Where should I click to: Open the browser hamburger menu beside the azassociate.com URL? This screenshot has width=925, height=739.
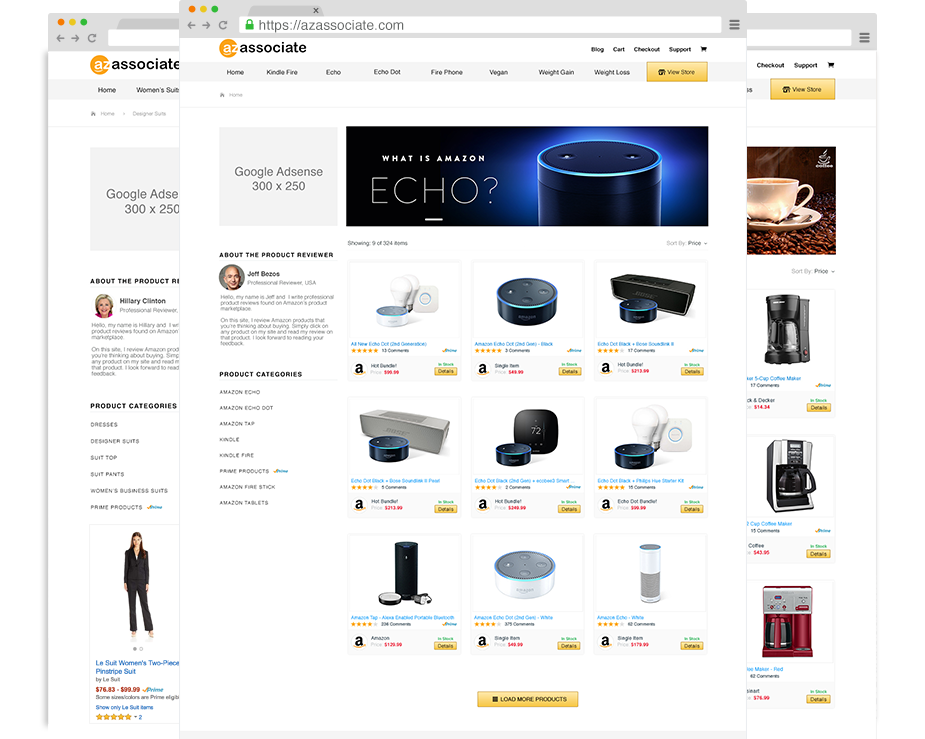(735, 25)
